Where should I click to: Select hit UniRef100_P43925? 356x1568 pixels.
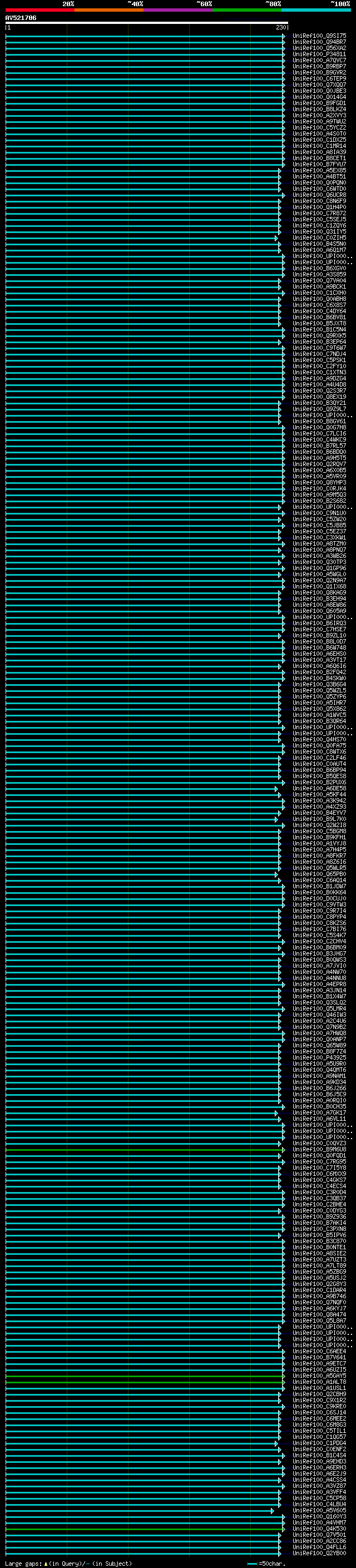319,1057
